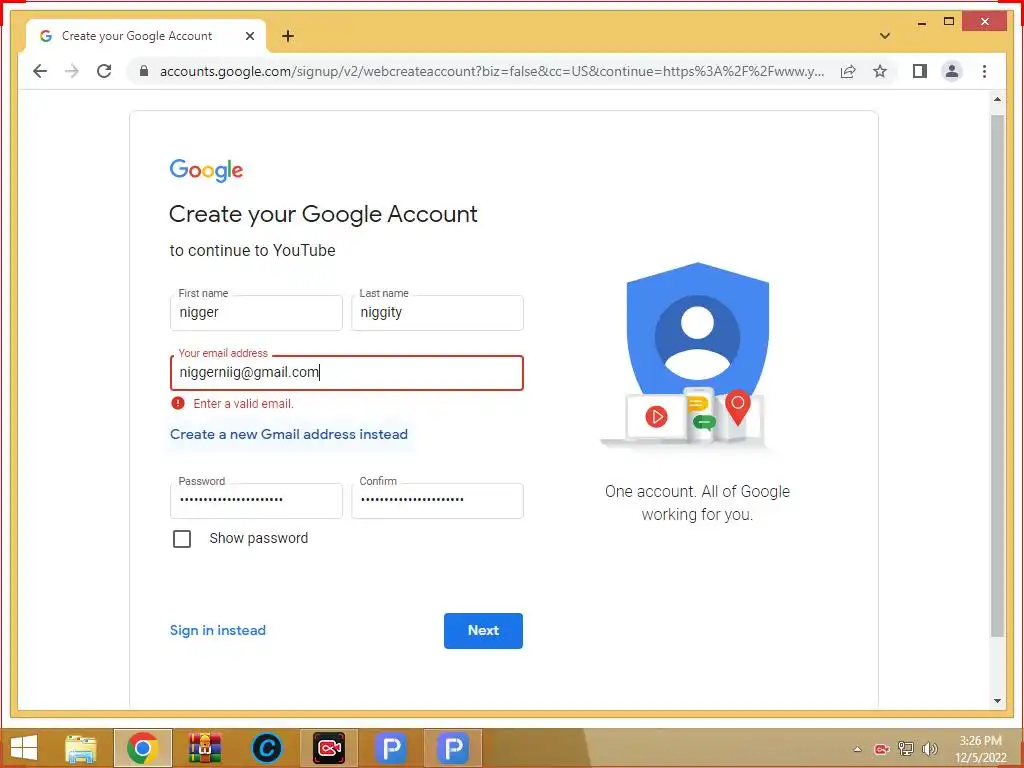1024x768 pixels.
Task: Click the Chrome taskbar icon
Action: [x=142, y=748]
